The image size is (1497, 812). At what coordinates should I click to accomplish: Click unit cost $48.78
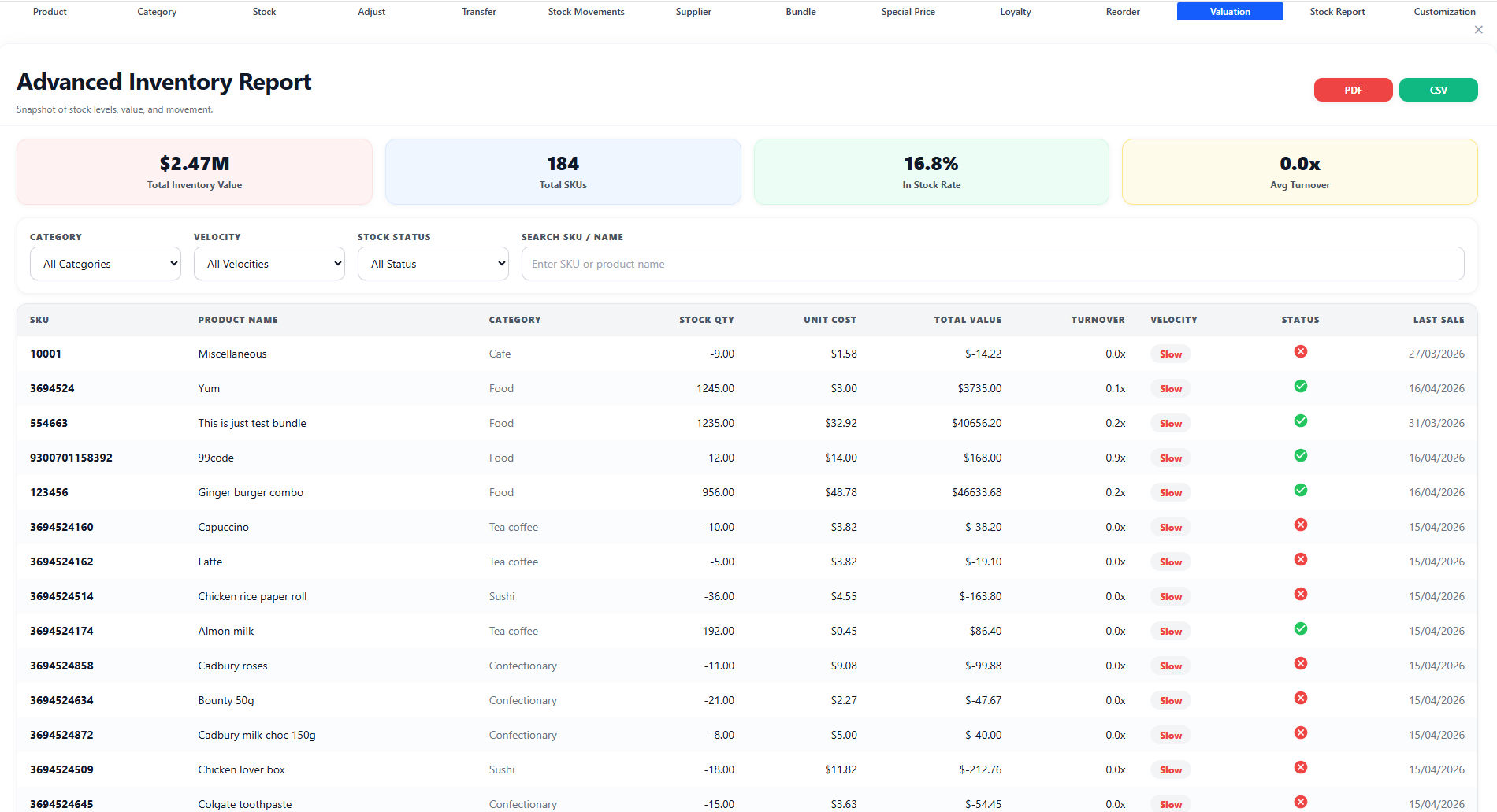pyautogui.click(x=841, y=492)
